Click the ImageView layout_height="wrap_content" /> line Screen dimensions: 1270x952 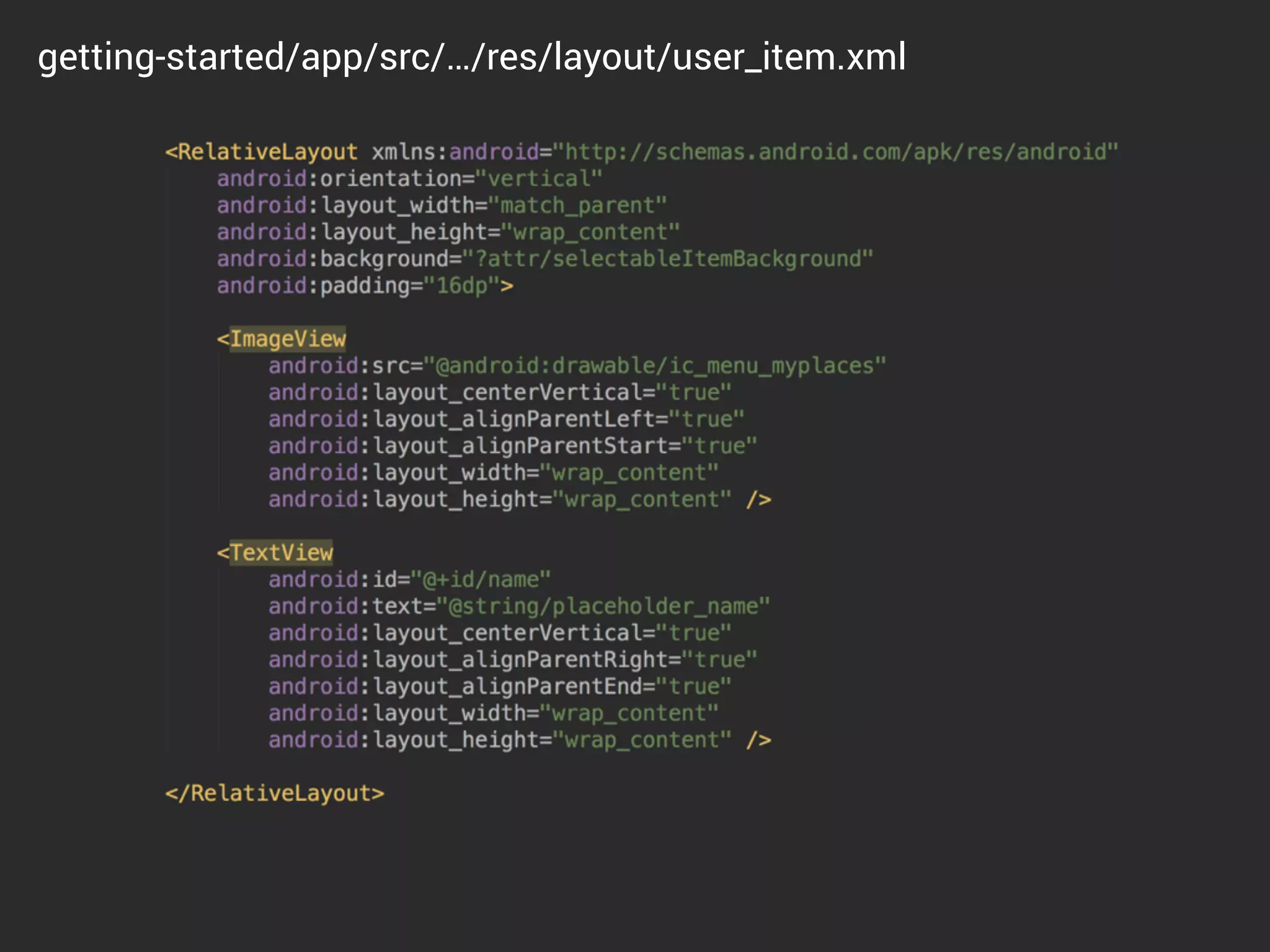tap(520, 499)
